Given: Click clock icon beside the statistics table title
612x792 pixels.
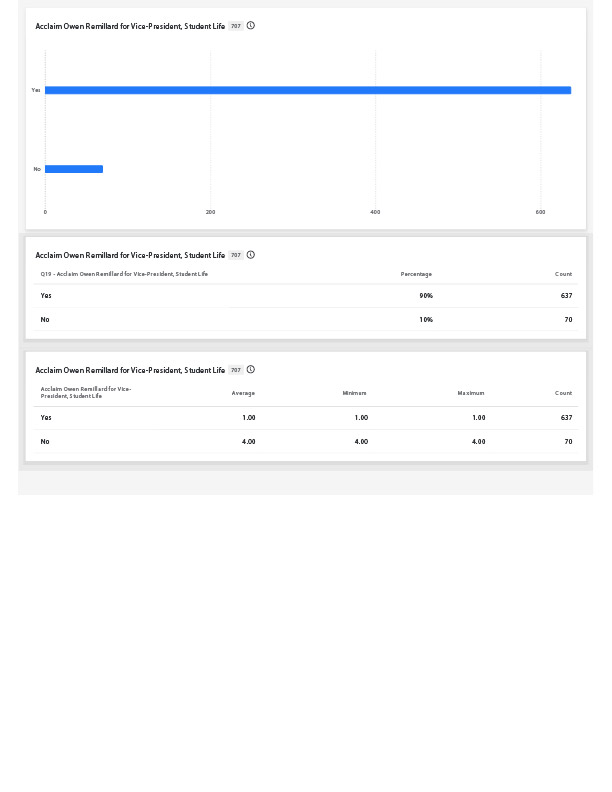Looking at the screenshot, I should tap(251, 370).
